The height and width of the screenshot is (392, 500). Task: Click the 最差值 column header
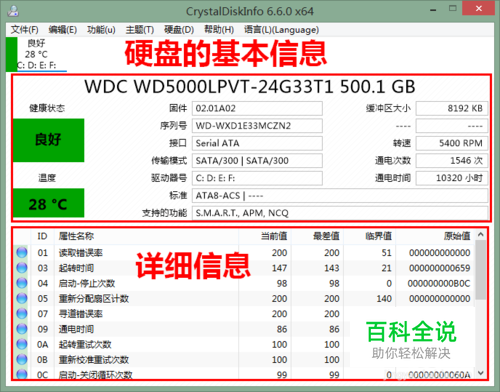pos(318,236)
